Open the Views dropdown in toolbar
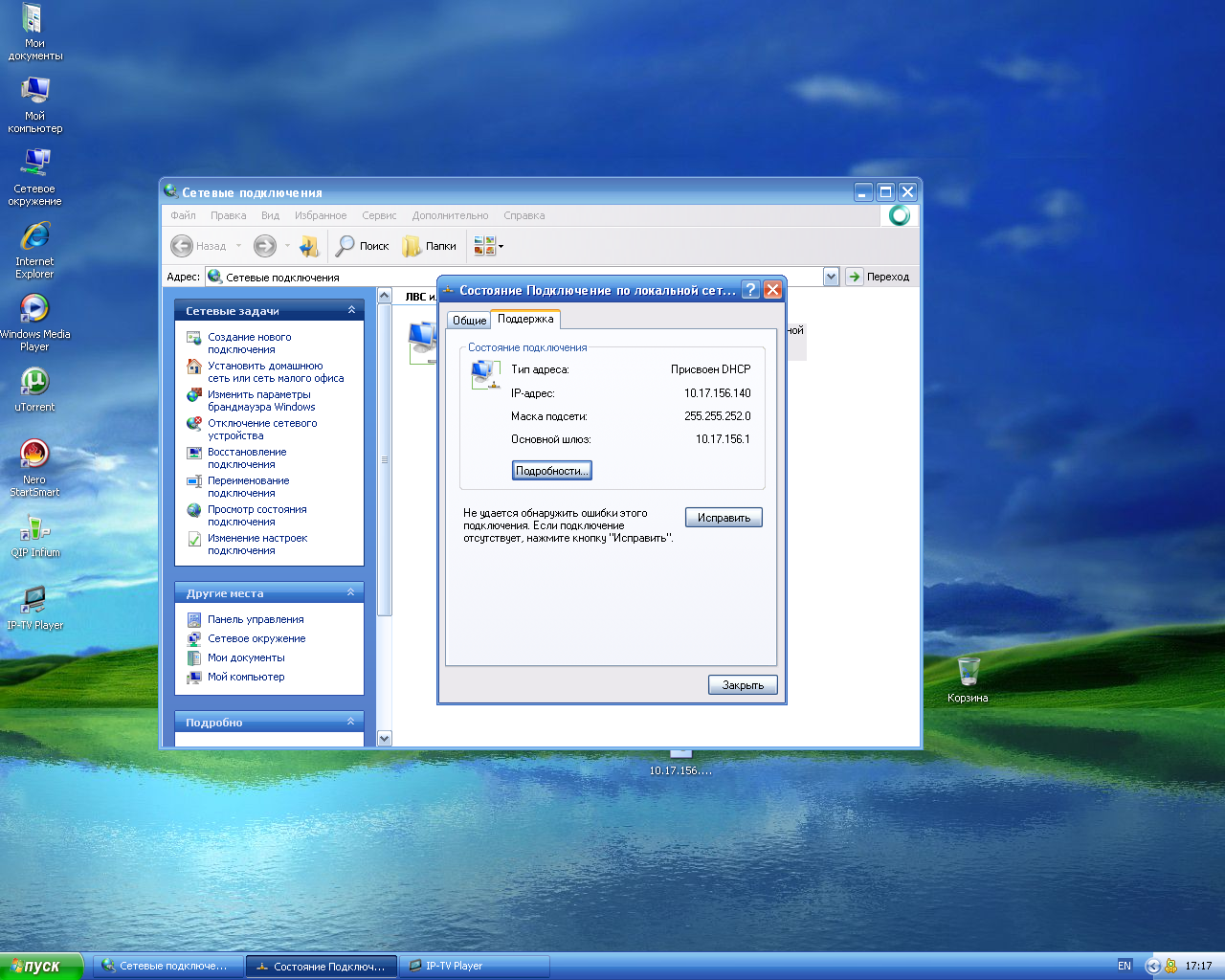 point(488,246)
